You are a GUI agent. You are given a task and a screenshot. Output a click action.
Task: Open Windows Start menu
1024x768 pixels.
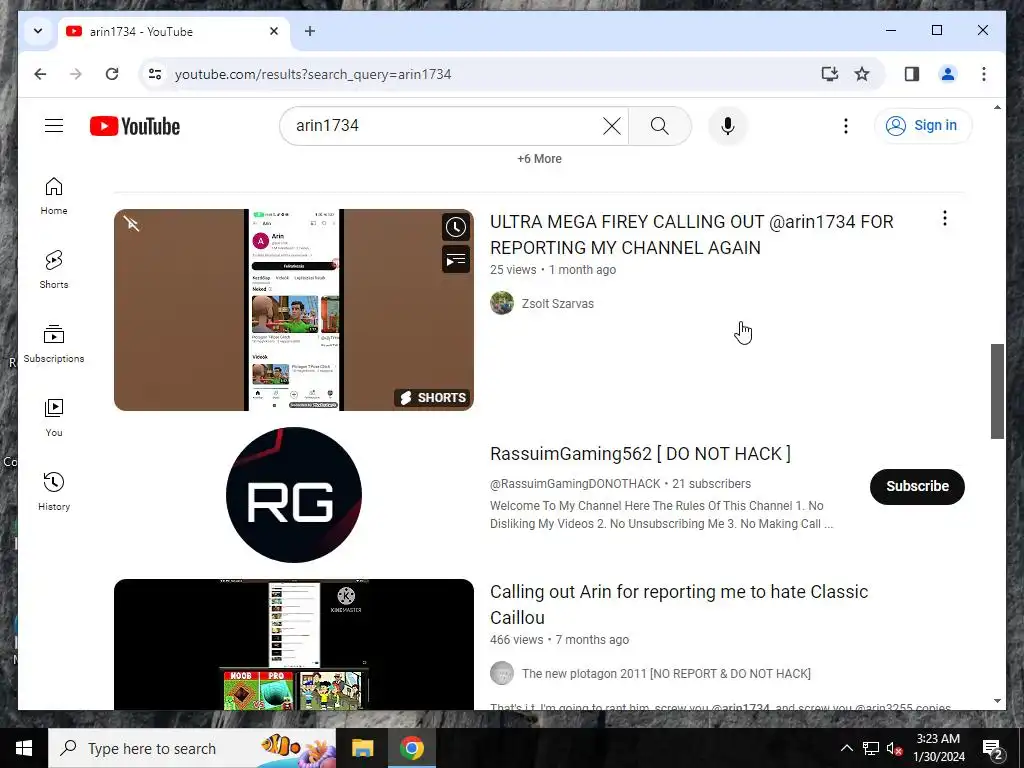(x=24, y=748)
